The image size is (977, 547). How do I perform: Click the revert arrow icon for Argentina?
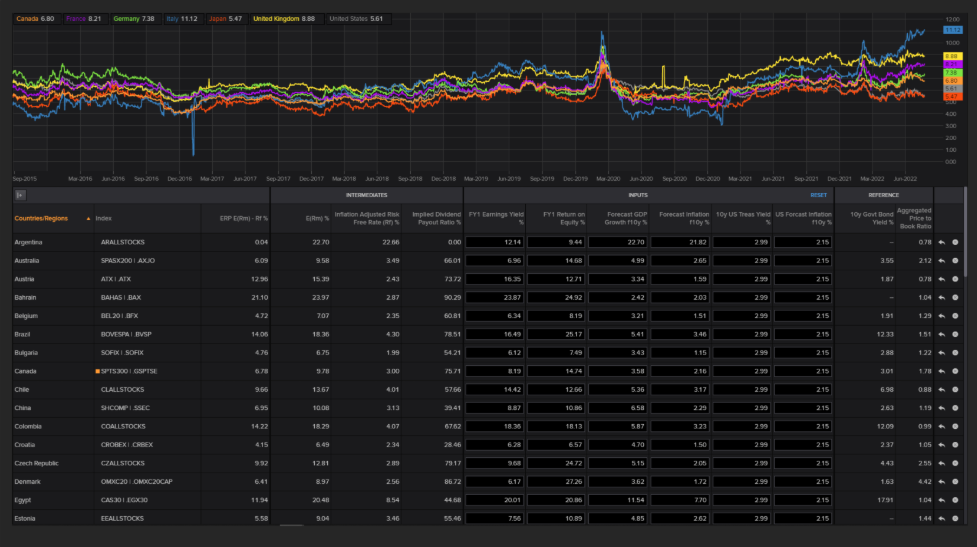(x=941, y=242)
